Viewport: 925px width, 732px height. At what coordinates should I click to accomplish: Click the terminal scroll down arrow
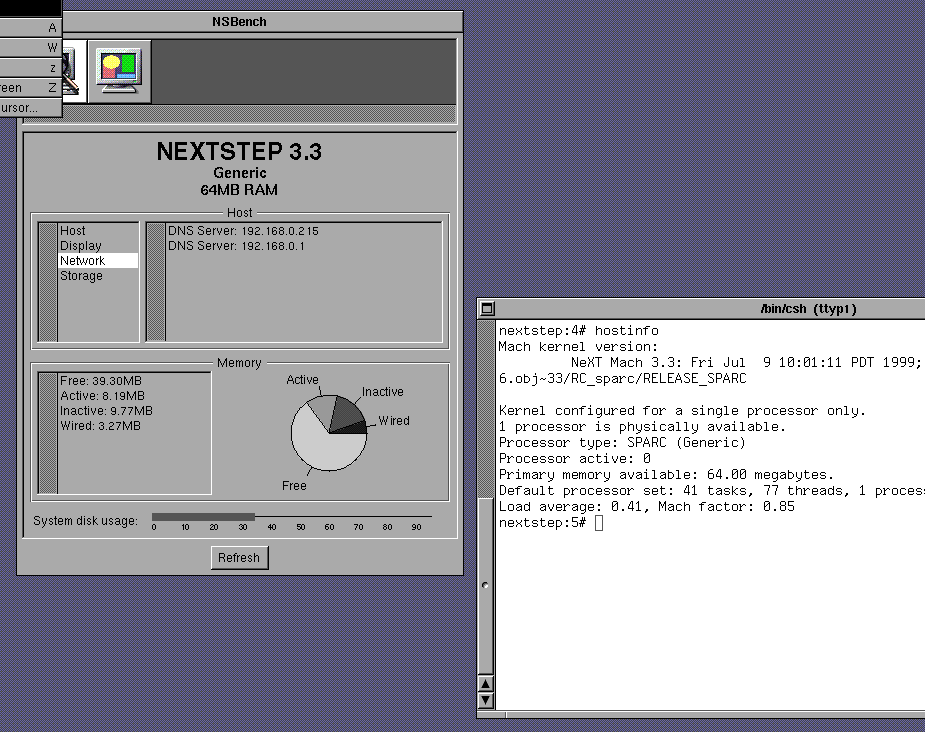click(486, 700)
